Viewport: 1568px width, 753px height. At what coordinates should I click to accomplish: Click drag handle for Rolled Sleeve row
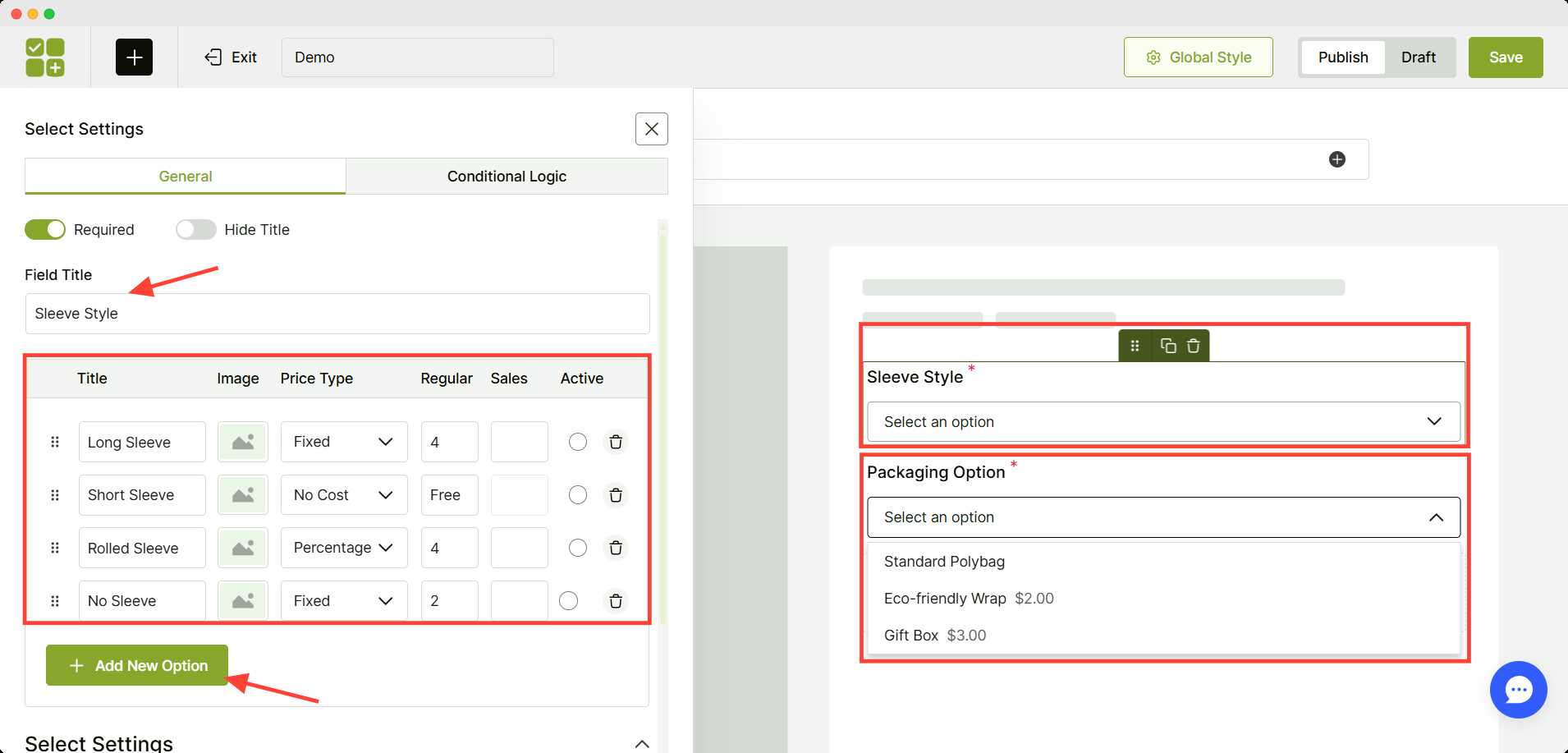tap(55, 548)
